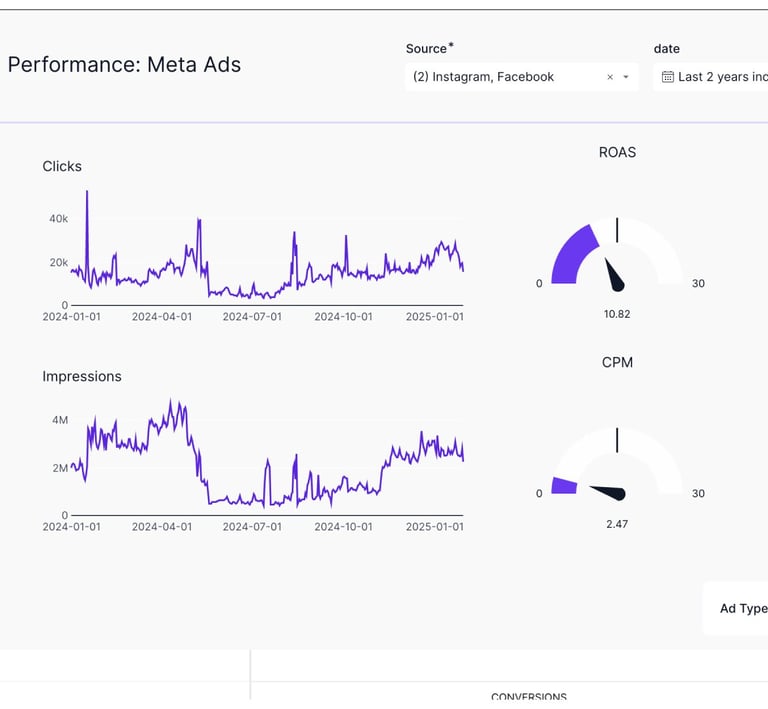Click the 2024-07-01 label under Impressions chart
This screenshot has height=709, width=768.
point(252,526)
